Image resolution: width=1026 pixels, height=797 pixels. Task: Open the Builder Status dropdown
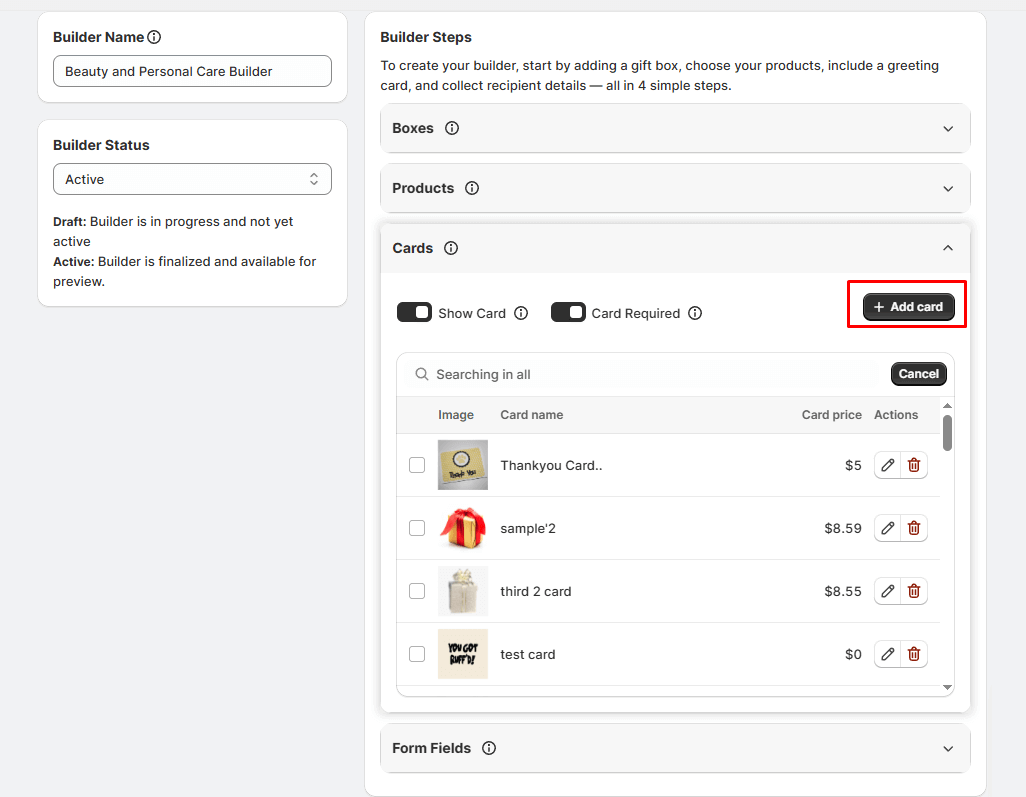click(x=192, y=179)
